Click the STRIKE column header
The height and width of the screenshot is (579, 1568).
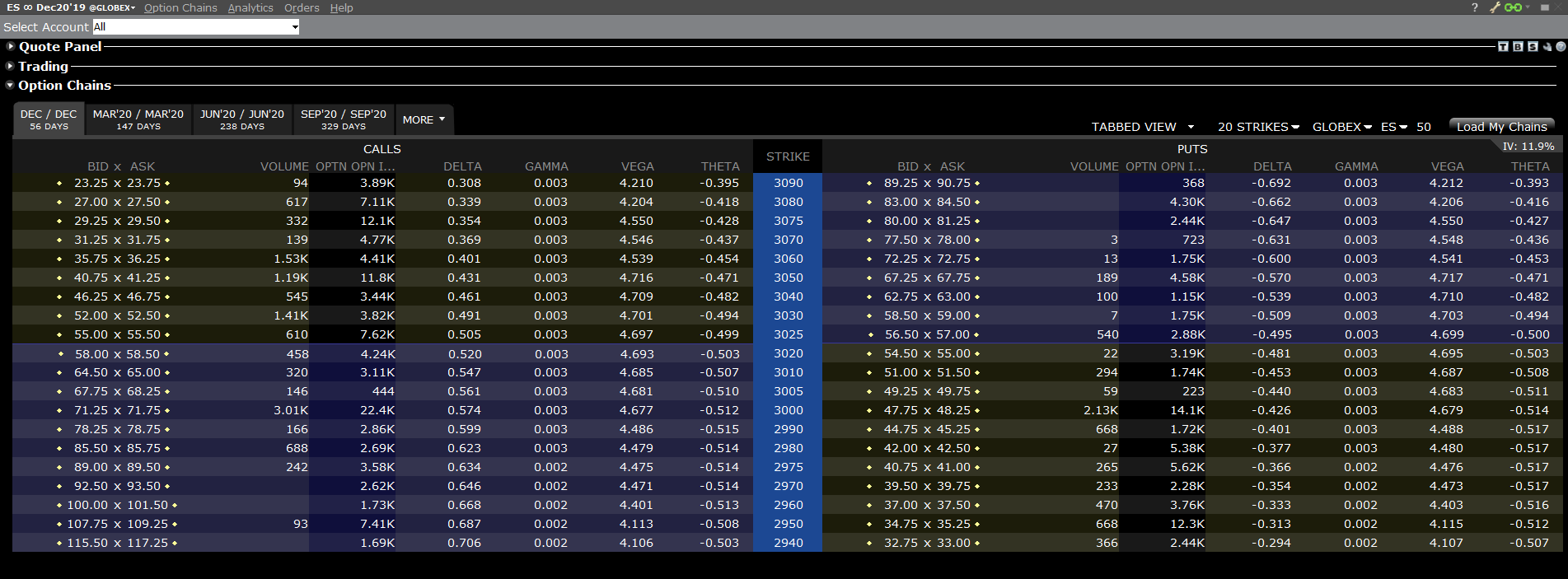pos(788,156)
